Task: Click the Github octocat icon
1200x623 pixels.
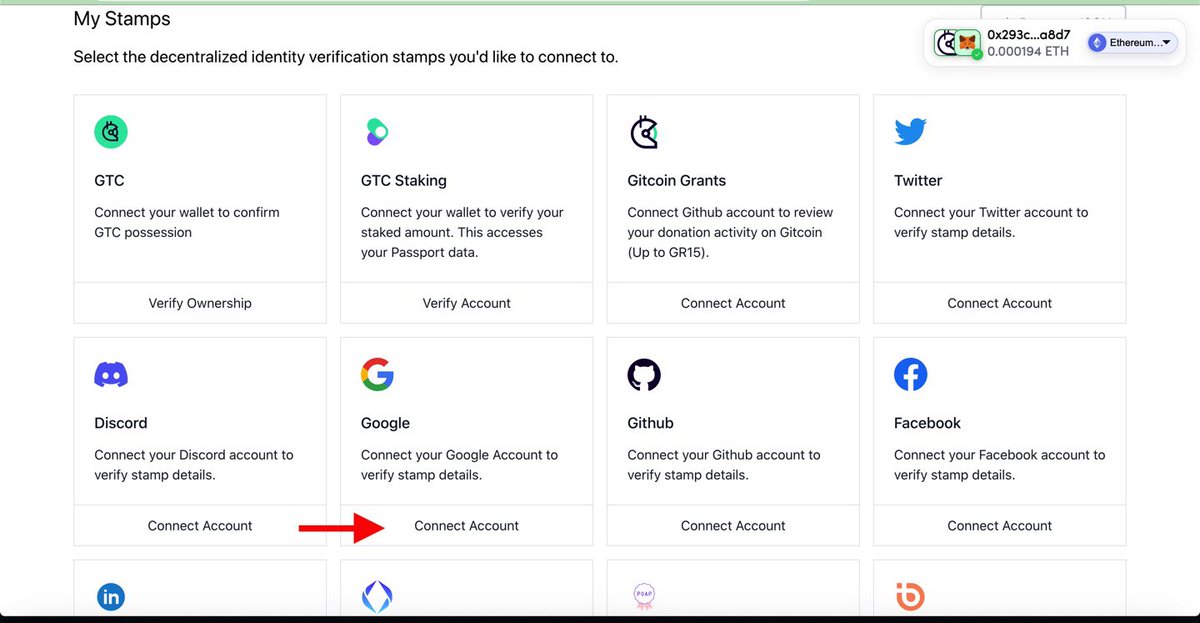Action: click(644, 375)
